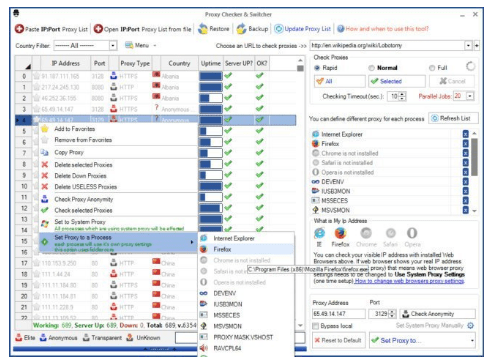Choose Delete USELESS Proxies
Image resolution: width=491 pixels, height=364 pixels.
118,187
